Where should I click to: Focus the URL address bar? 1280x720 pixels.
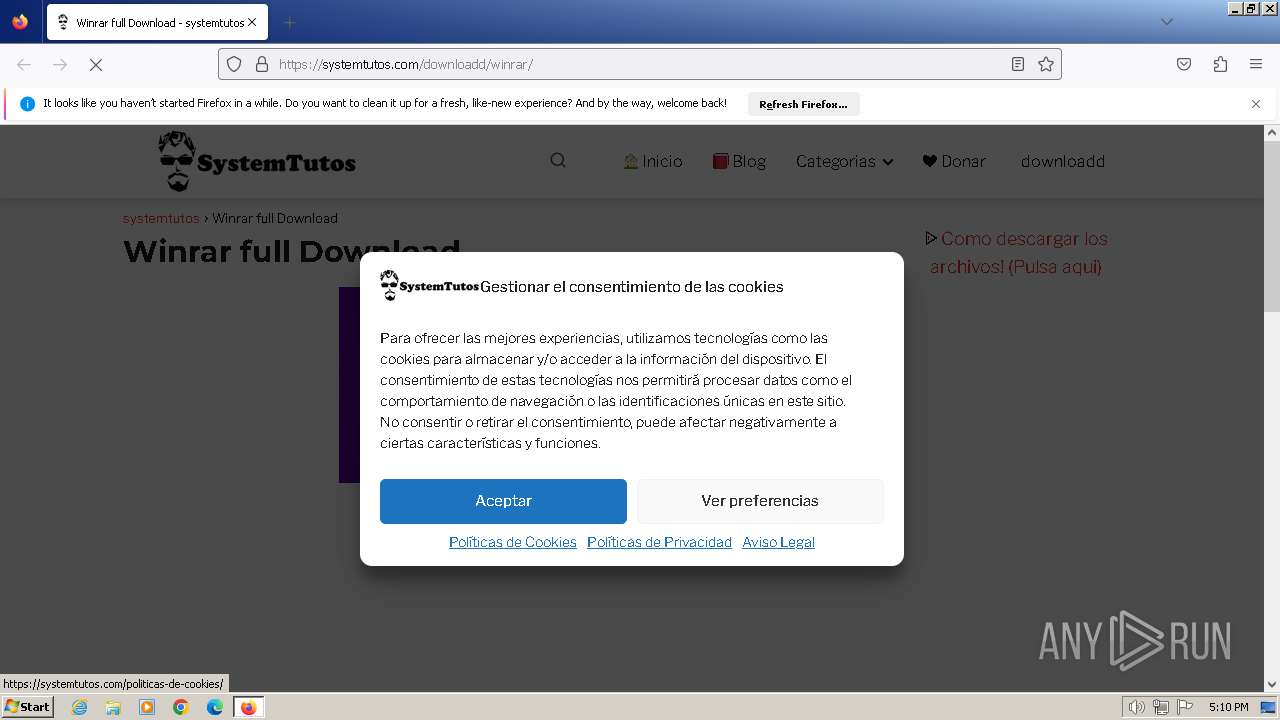click(x=640, y=64)
